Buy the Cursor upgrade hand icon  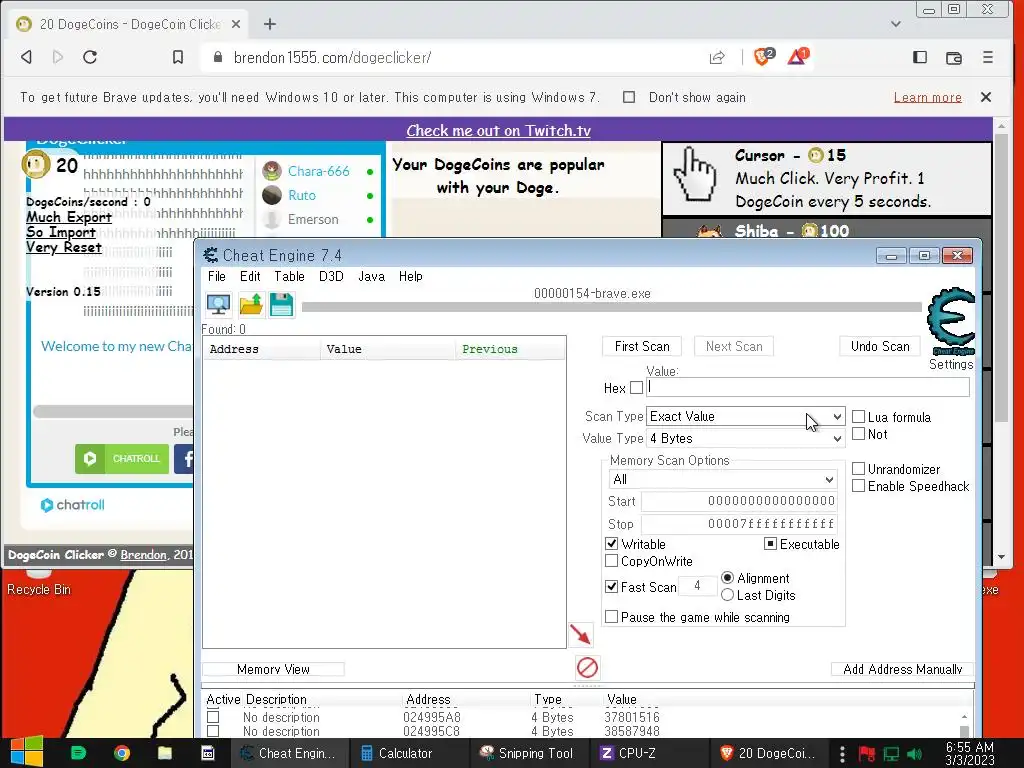click(x=695, y=173)
